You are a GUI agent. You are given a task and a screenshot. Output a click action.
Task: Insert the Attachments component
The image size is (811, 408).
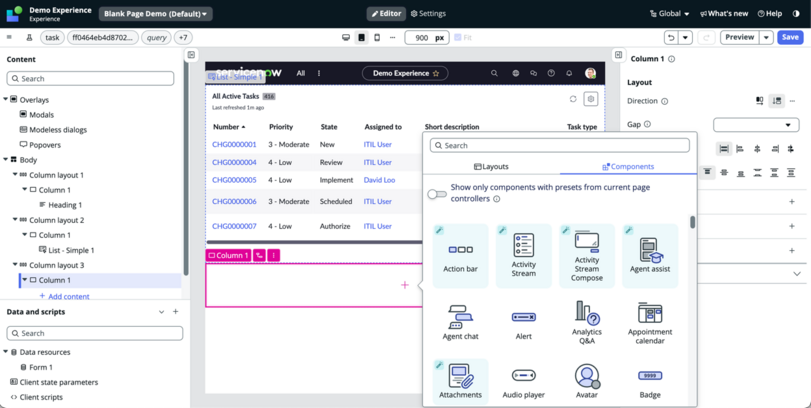click(x=460, y=382)
